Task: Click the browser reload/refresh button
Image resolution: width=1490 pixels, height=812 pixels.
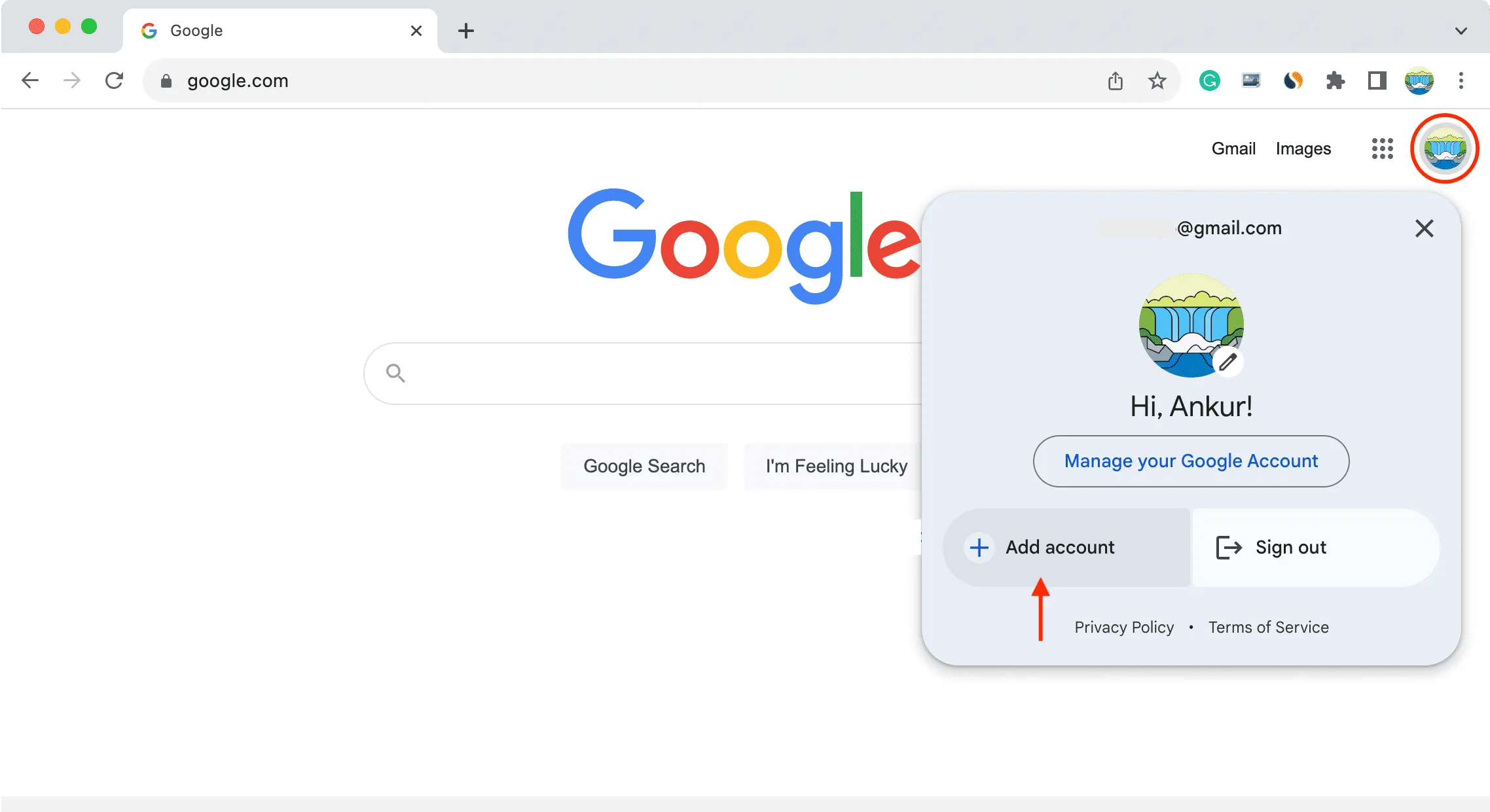Action: pyautogui.click(x=114, y=81)
